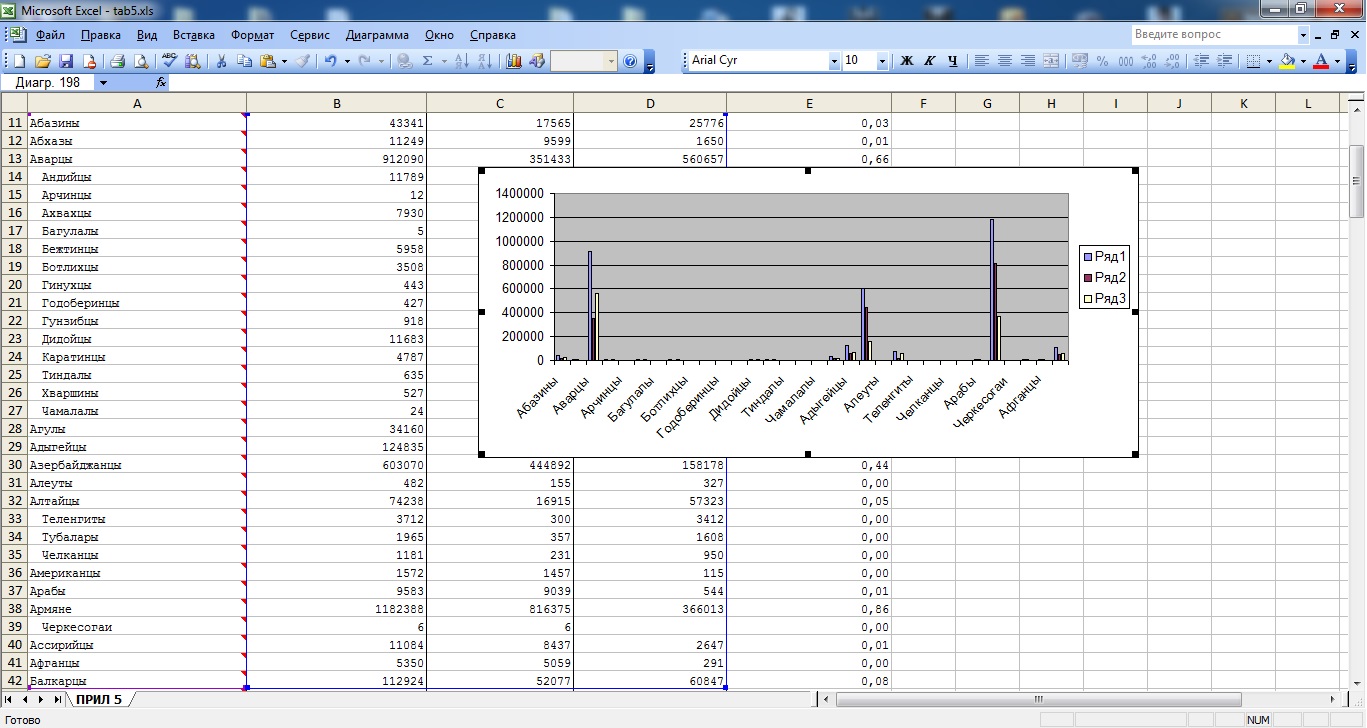Click the Cut scissors icon
This screenshot has height=728, width=1367.
pos(221,61)
